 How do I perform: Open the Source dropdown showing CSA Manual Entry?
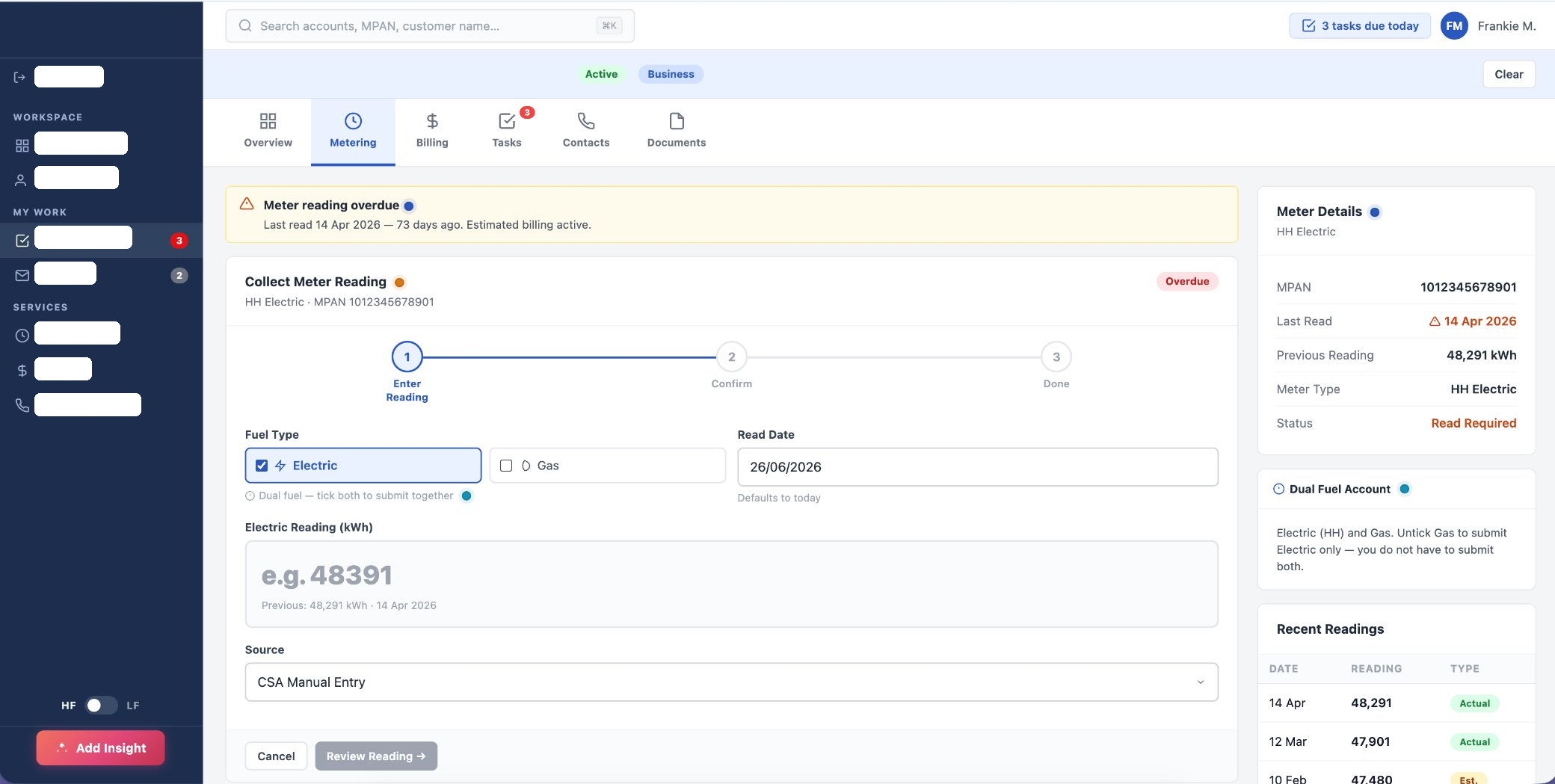pos(731,682)
